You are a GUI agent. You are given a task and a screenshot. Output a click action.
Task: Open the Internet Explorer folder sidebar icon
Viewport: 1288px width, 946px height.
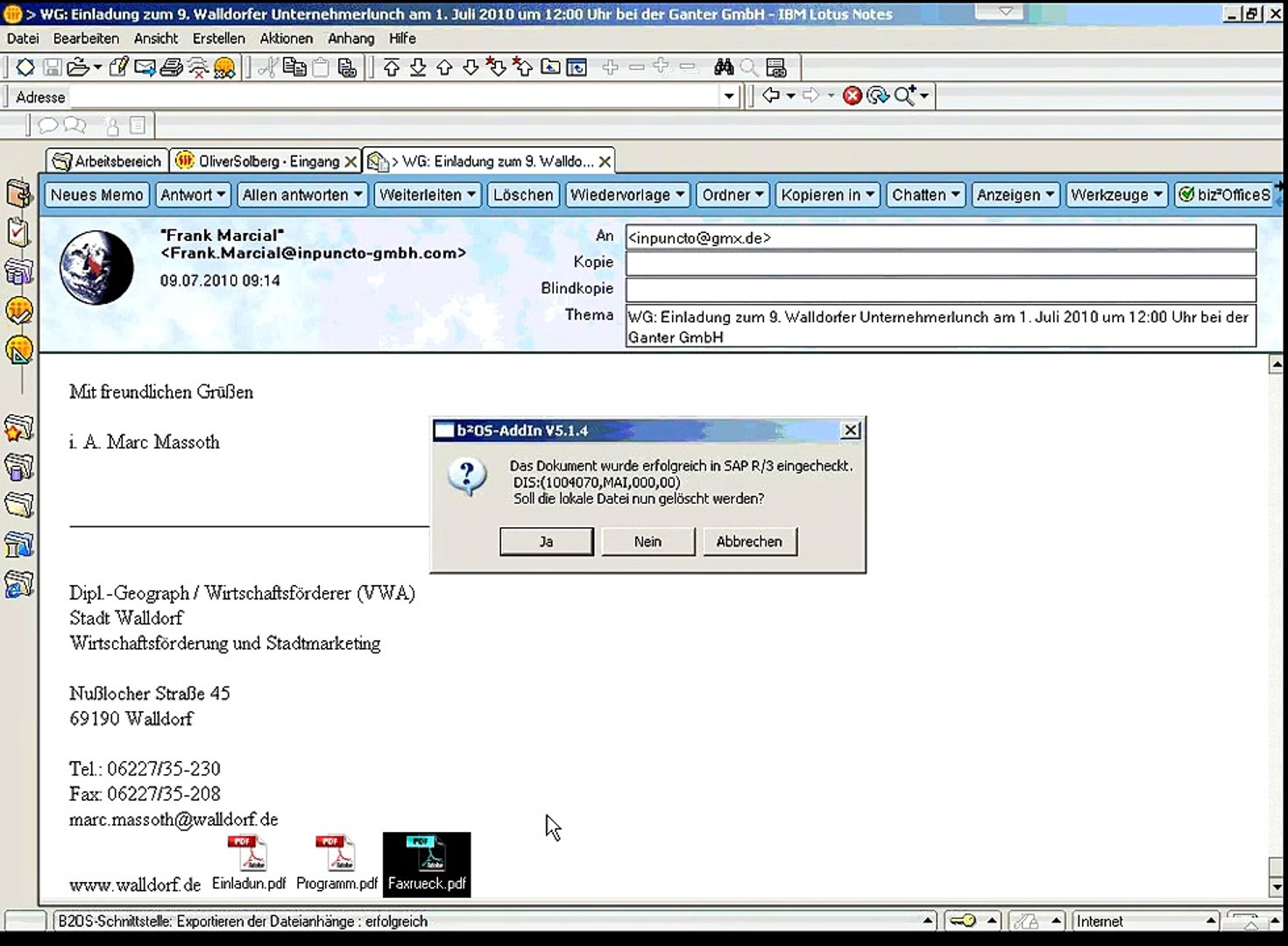18,584
